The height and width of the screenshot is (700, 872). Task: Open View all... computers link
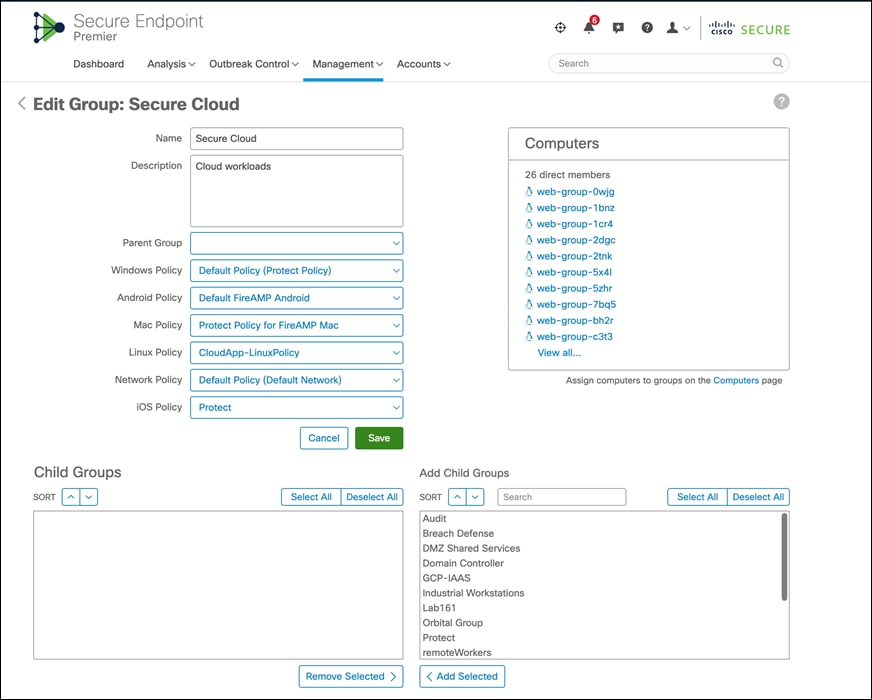click(559, 353)
